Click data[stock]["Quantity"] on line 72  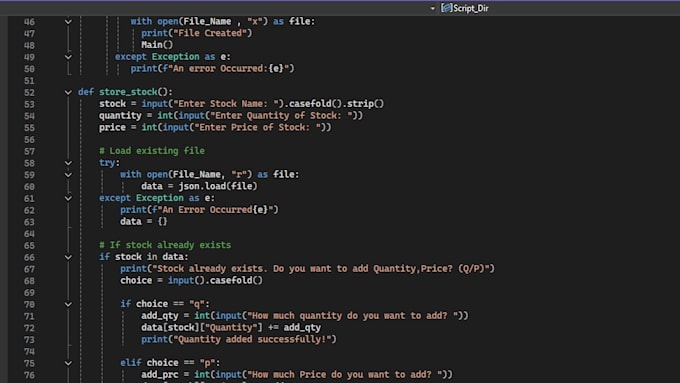[x=202, y=327]
